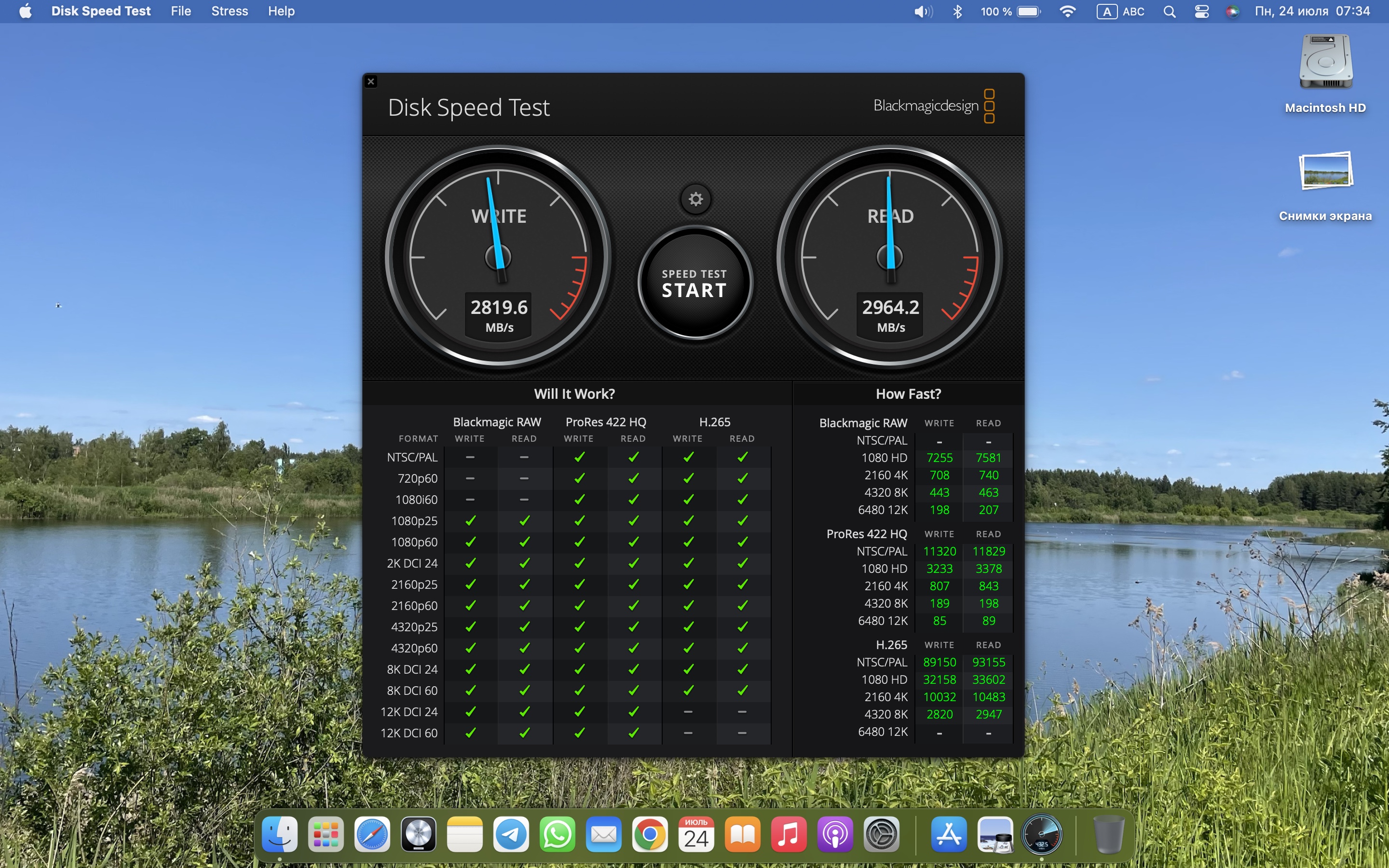Click the 720p60 format row label
The height and width of the screenshot is (868, 1389).
tap(417, 478)
